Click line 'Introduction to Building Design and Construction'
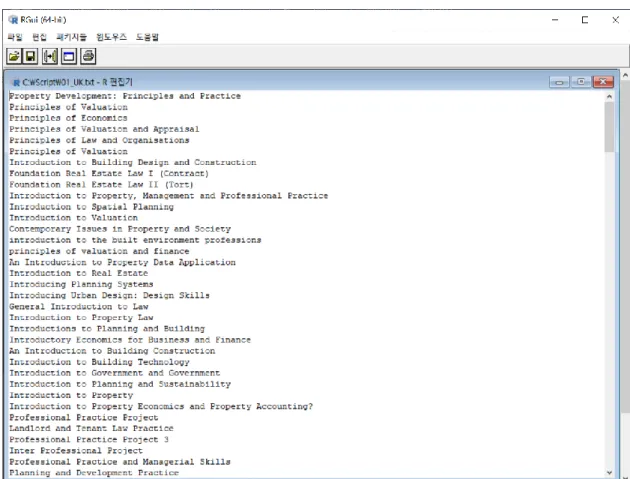The image size is (630, 479). pyautogui.click(x=133, y=162)
